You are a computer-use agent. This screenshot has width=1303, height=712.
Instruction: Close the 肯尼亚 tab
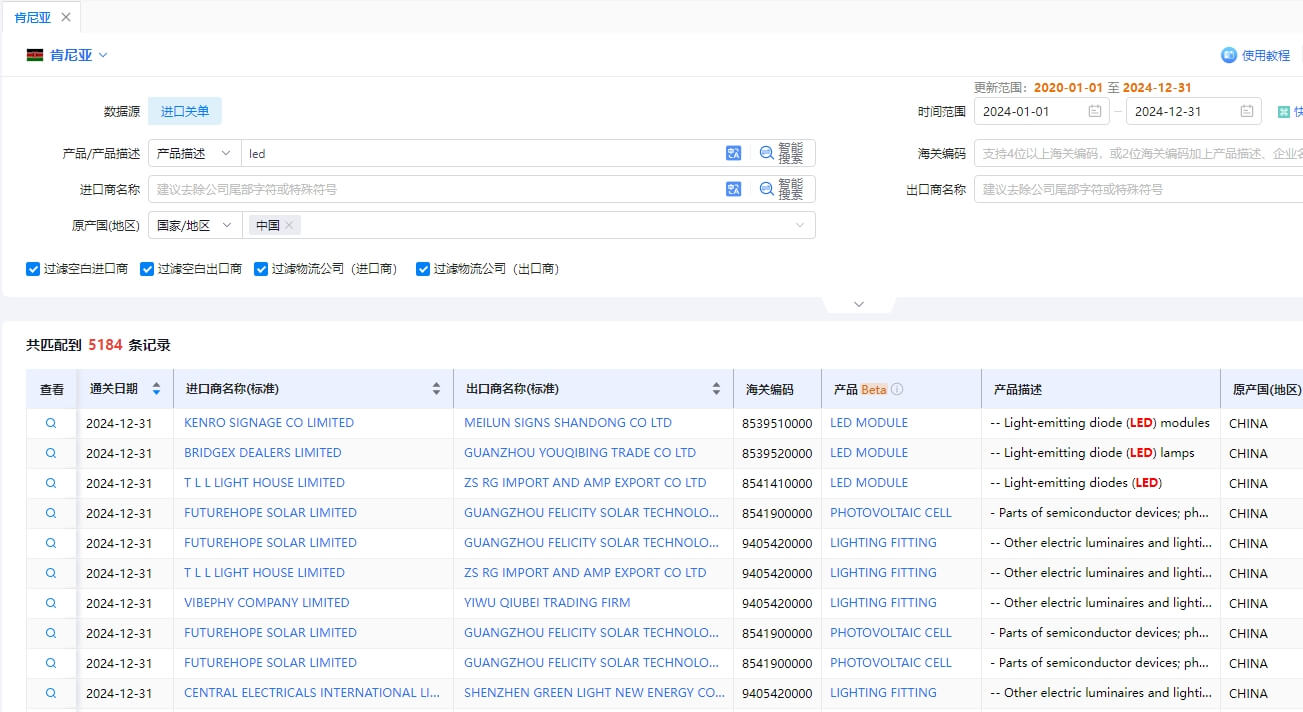coord(66,17)
